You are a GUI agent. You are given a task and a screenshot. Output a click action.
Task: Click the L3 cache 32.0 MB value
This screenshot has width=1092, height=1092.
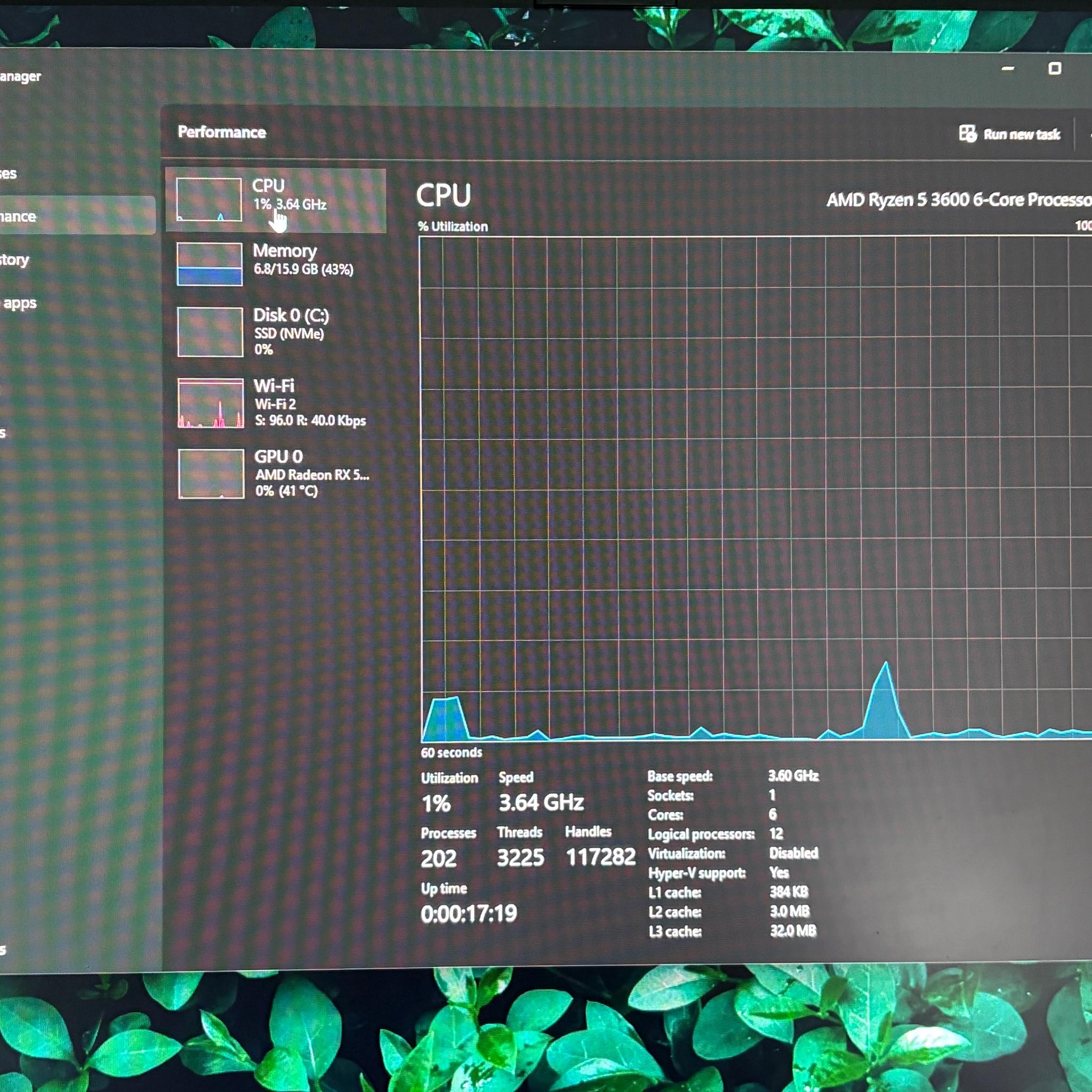pyautogui.click(x=793, y=930)
